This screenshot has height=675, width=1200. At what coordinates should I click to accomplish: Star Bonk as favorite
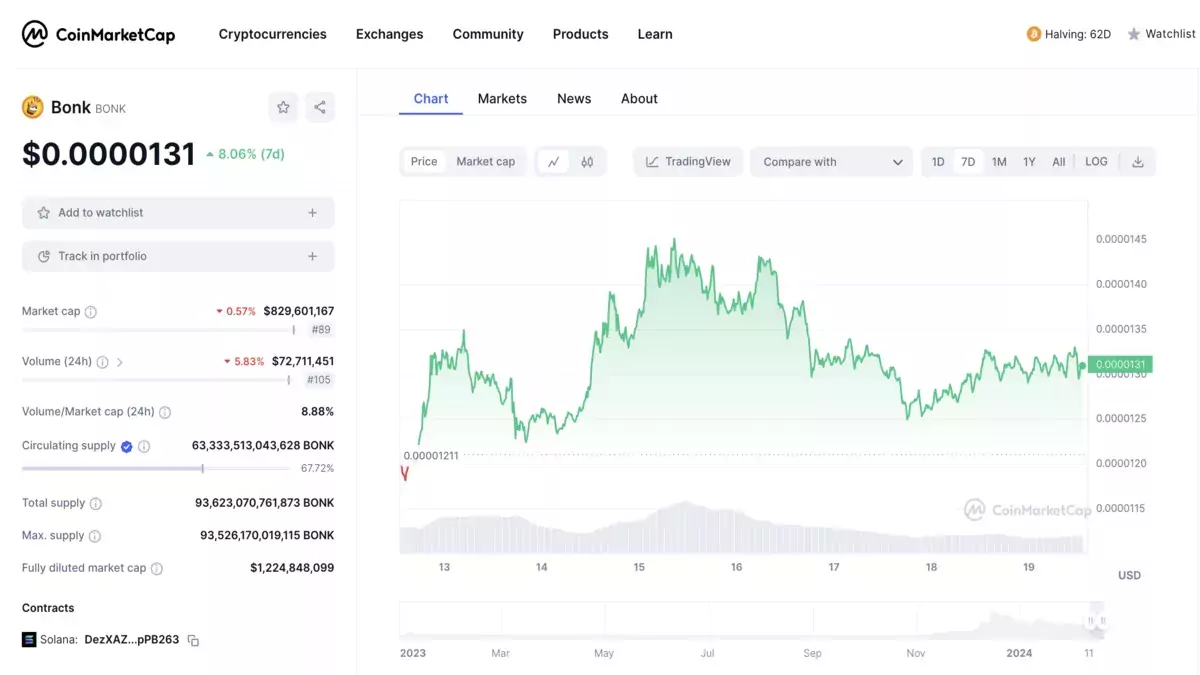[284, 107]
